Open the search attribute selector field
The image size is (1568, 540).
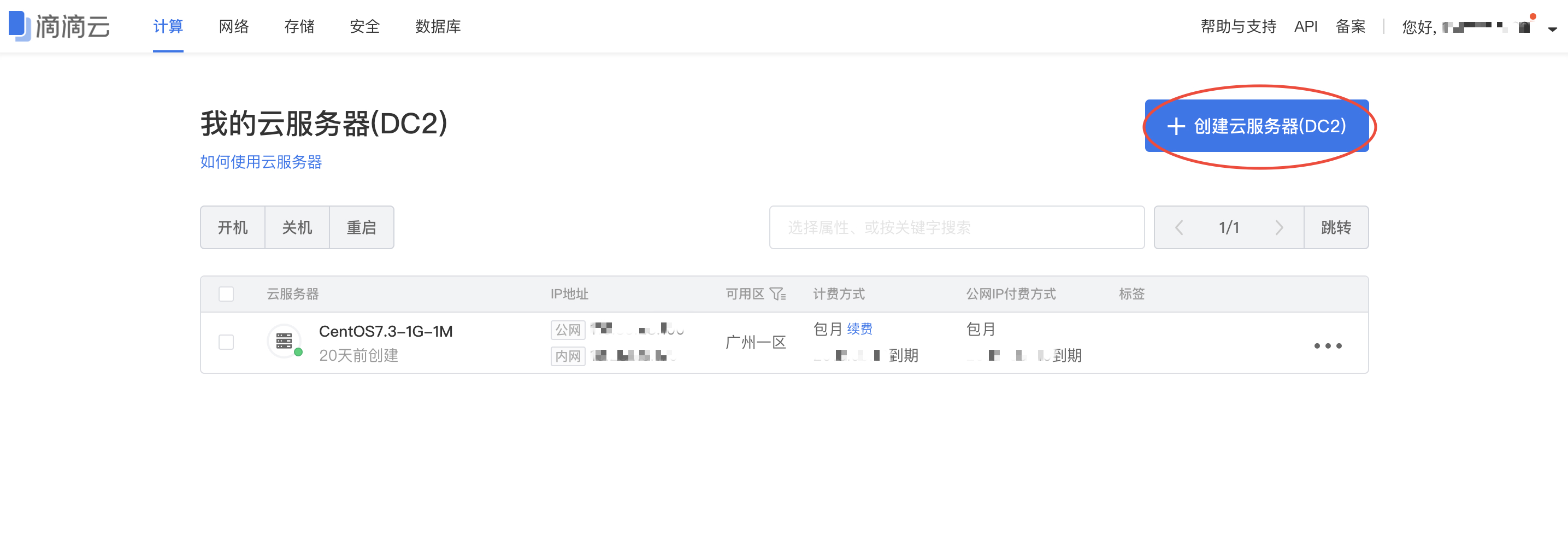tap(956, 227)
